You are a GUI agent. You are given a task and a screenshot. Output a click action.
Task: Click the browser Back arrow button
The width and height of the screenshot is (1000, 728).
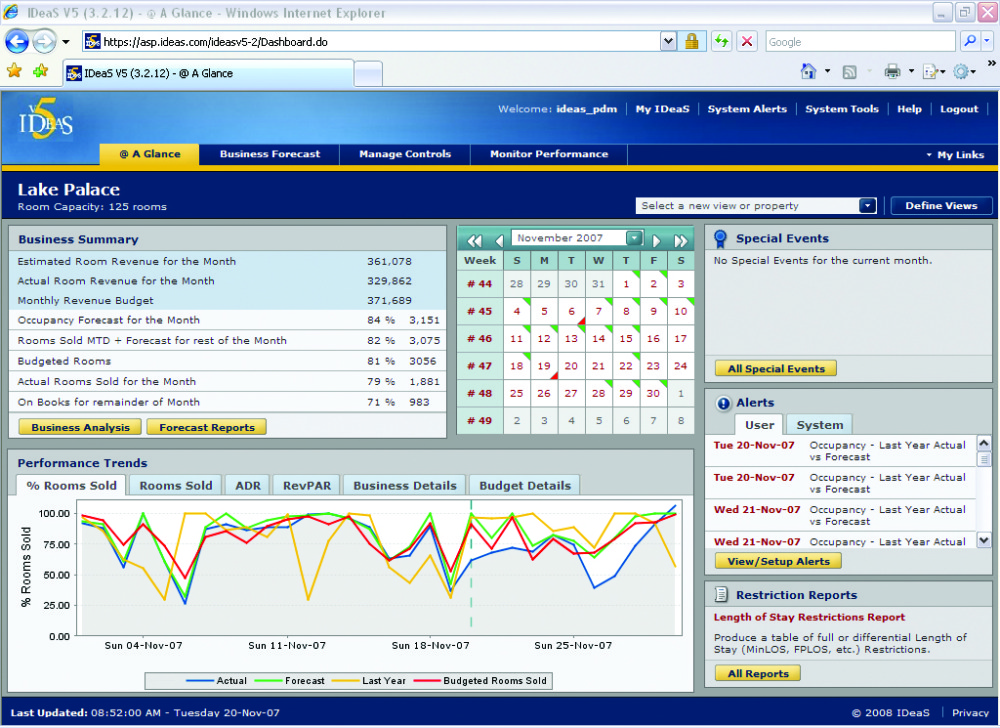(x=17, y=42)
